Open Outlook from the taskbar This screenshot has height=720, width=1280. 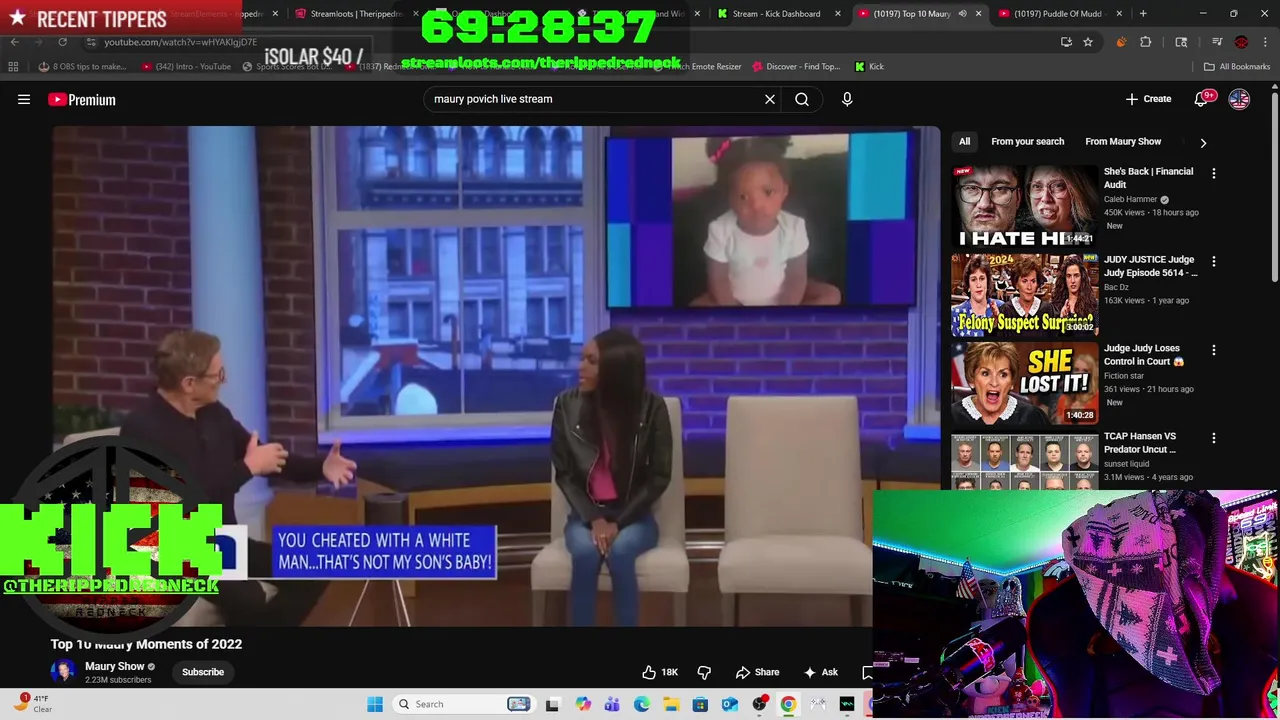click(730, 704)
